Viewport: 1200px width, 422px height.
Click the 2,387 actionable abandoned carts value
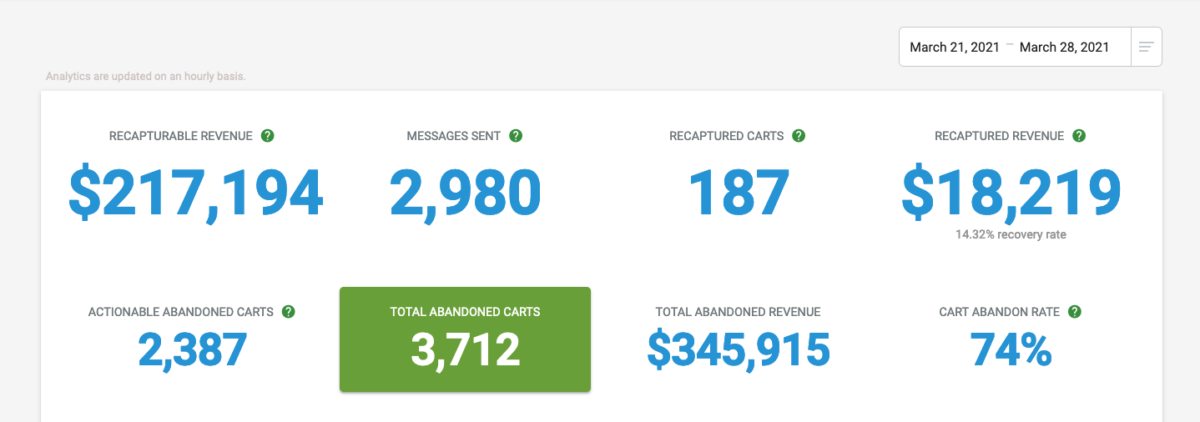tap(191, 349)
